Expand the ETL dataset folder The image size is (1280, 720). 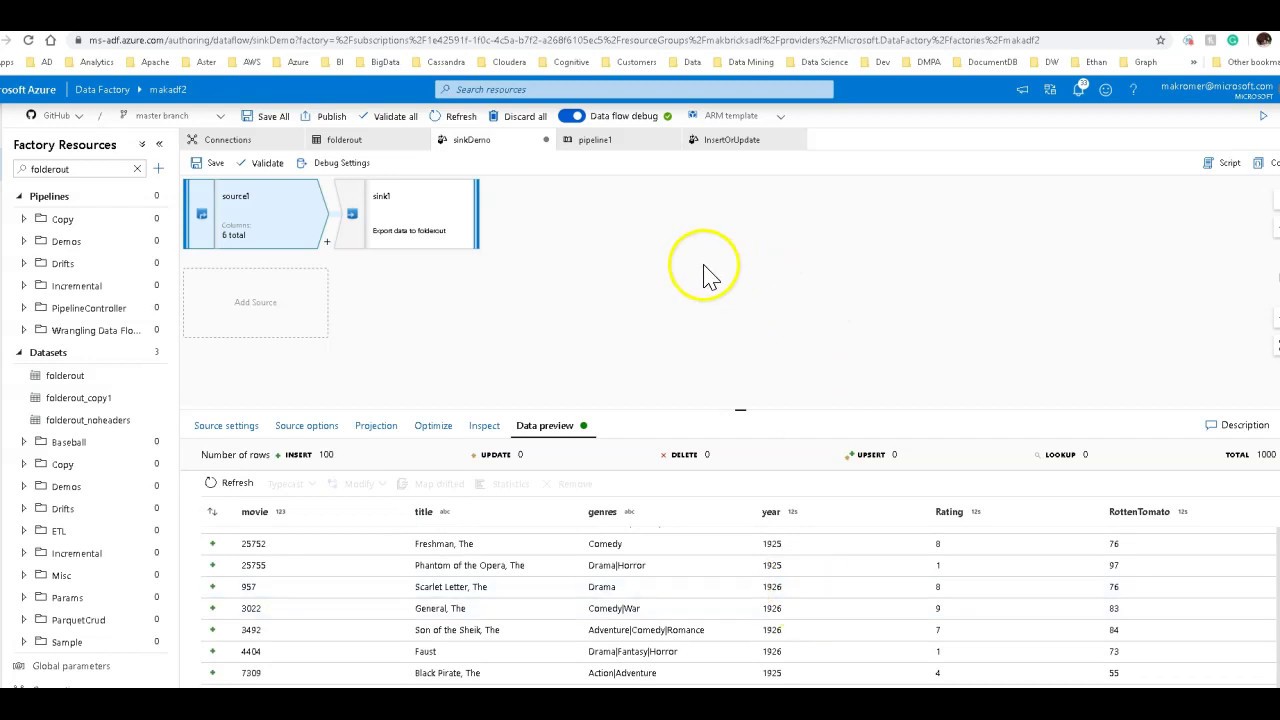(x=24, y=531)
